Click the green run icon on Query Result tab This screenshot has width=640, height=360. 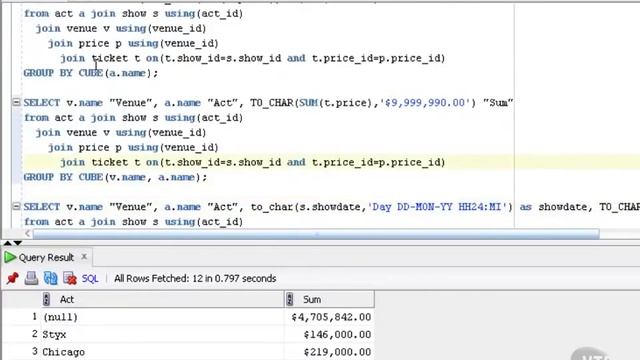(10, 258)
